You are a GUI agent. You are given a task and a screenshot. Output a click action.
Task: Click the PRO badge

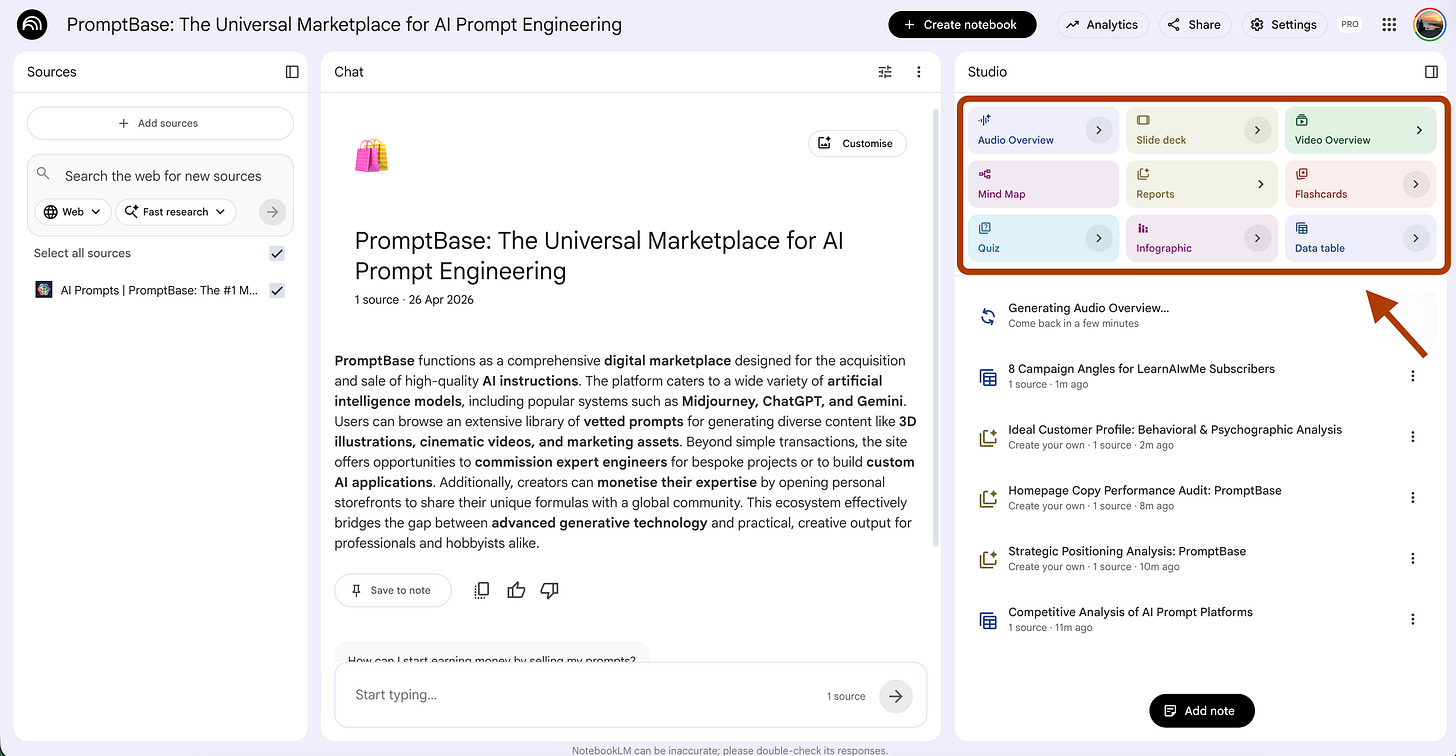click(x=1350, y=25)
